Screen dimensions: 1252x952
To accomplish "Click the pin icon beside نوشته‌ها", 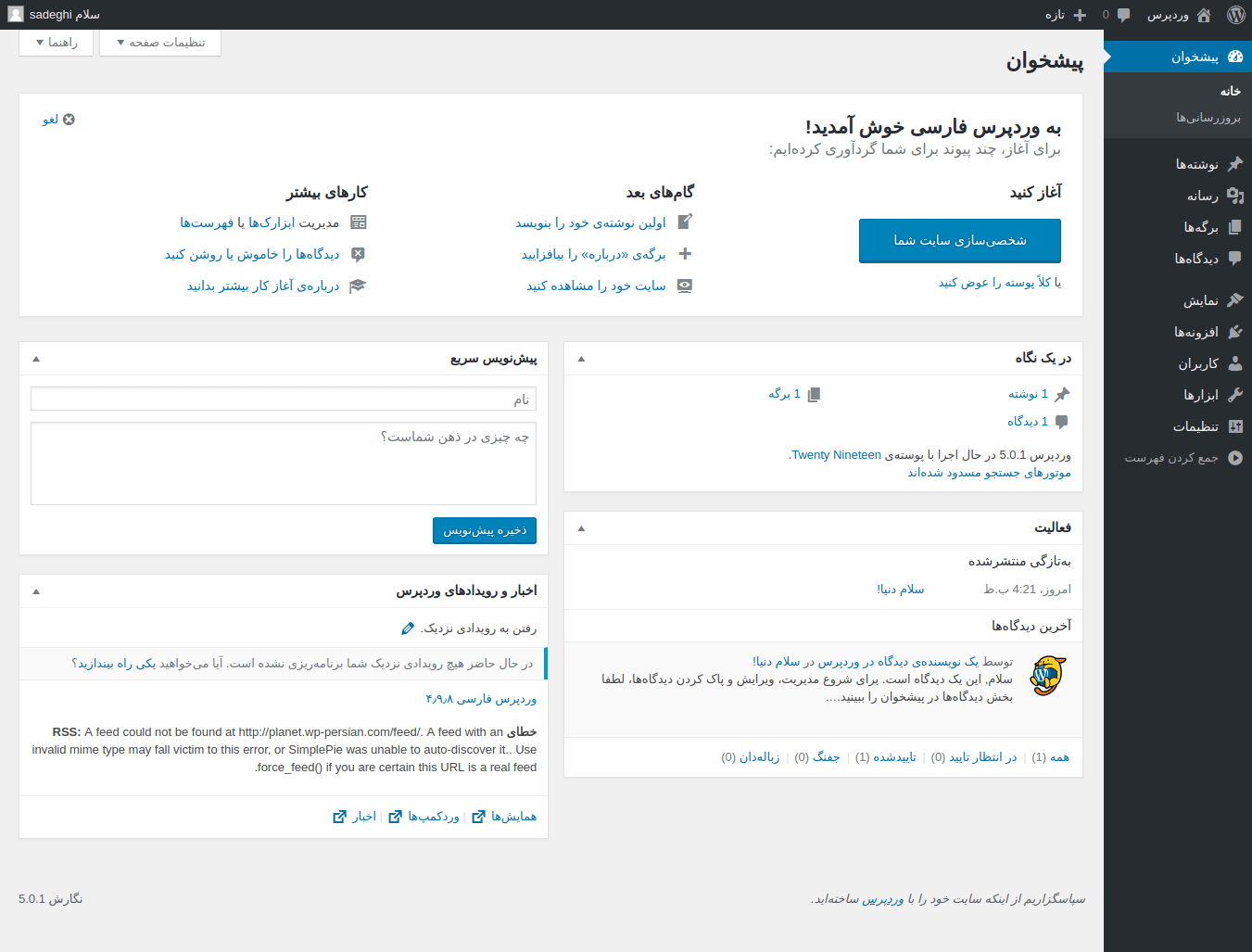I will pos(1235,164).
